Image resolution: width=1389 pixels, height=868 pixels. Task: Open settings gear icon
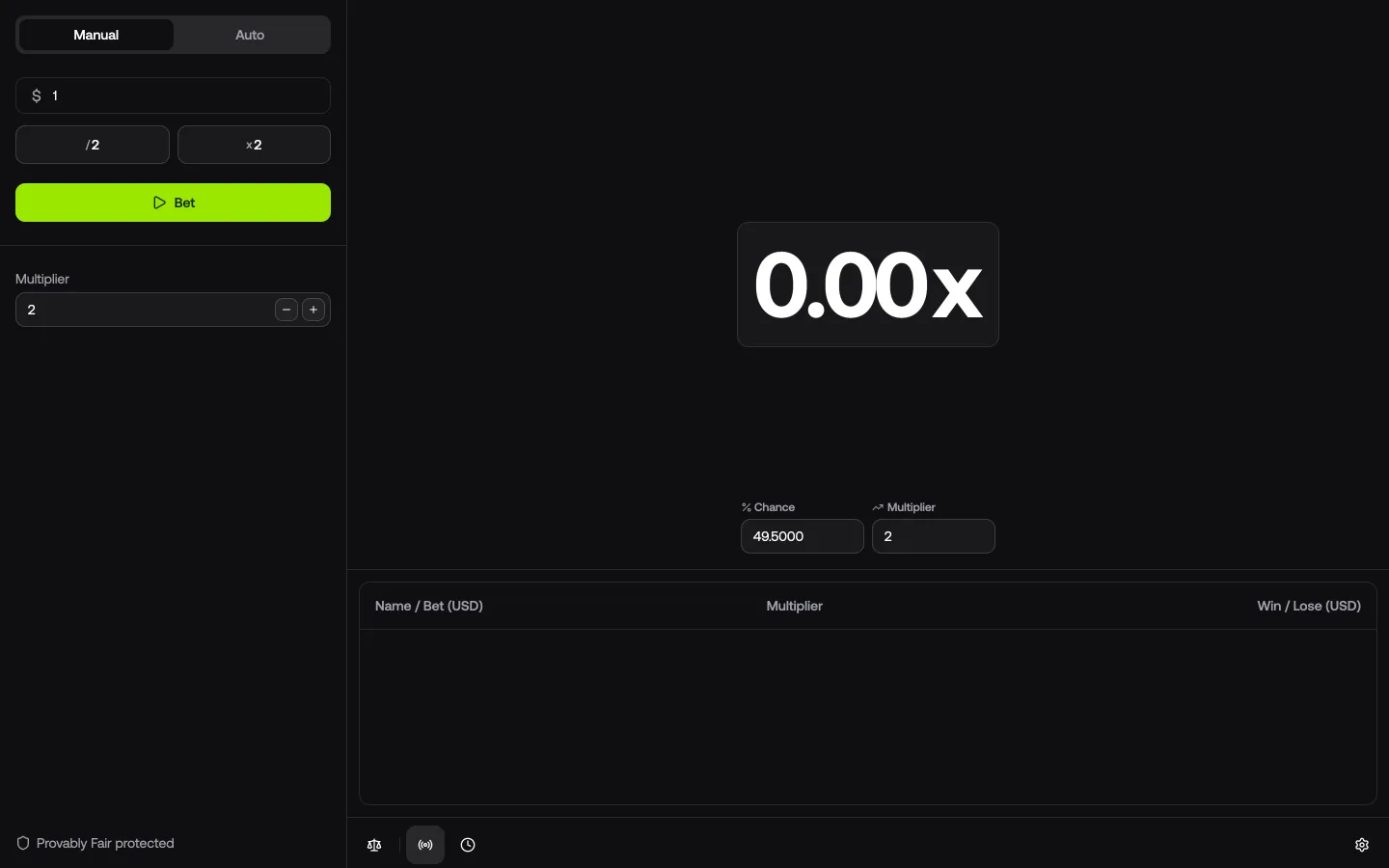[1362, 845]
